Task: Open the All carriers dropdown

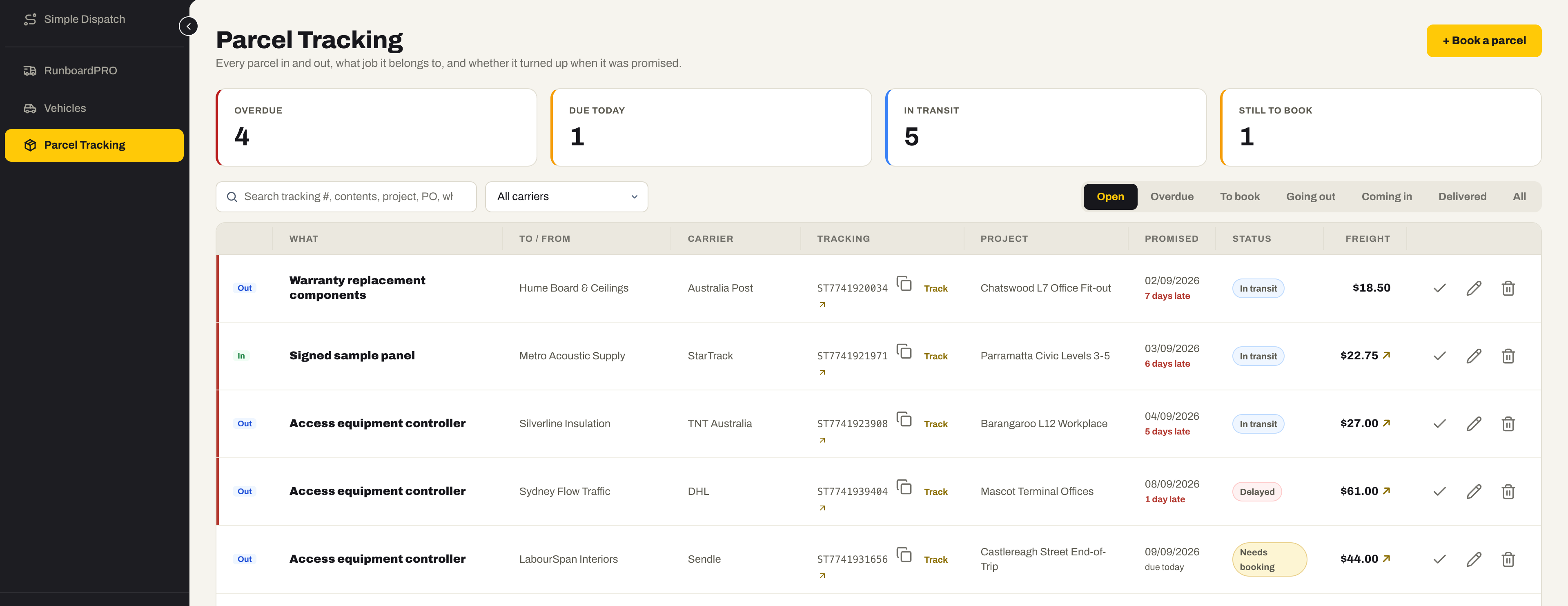Action: (x=566, y=196)
